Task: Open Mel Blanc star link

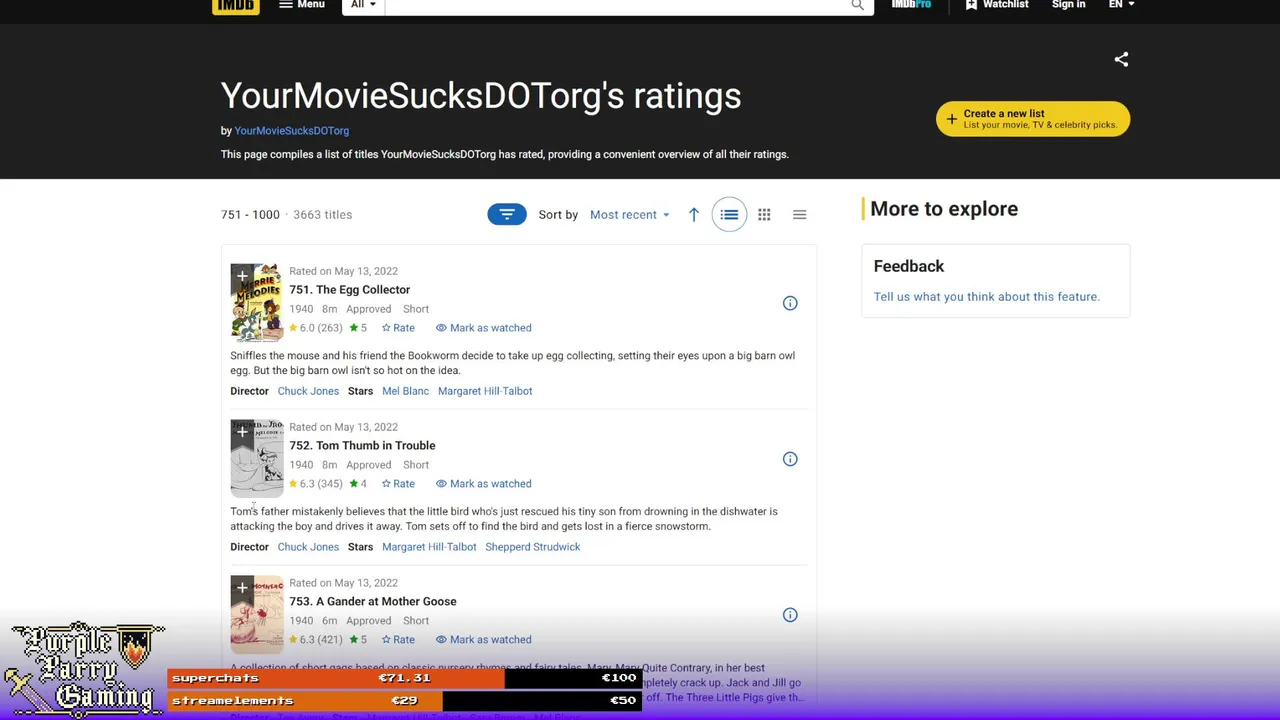Action: [x=405, y=391]
